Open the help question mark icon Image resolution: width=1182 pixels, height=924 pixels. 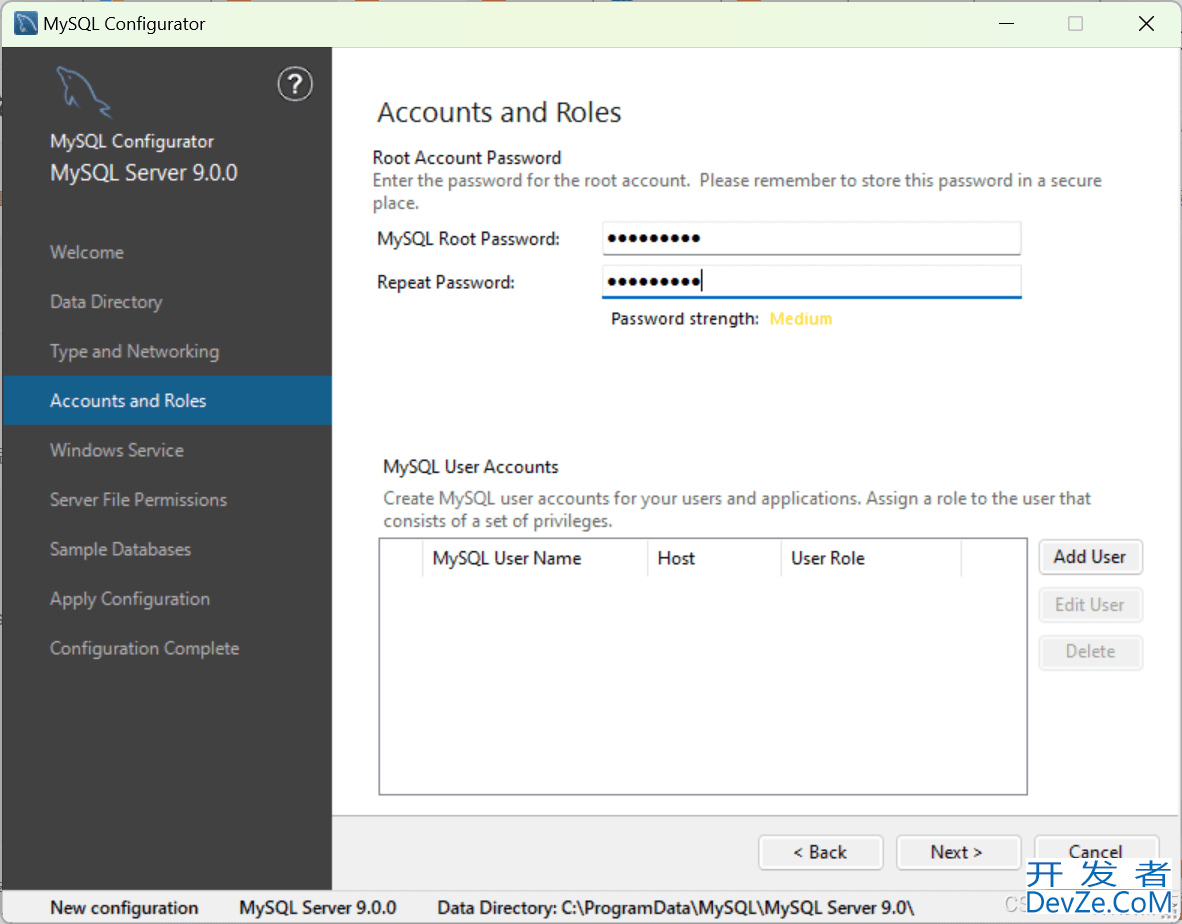click(x=295, y=84)
